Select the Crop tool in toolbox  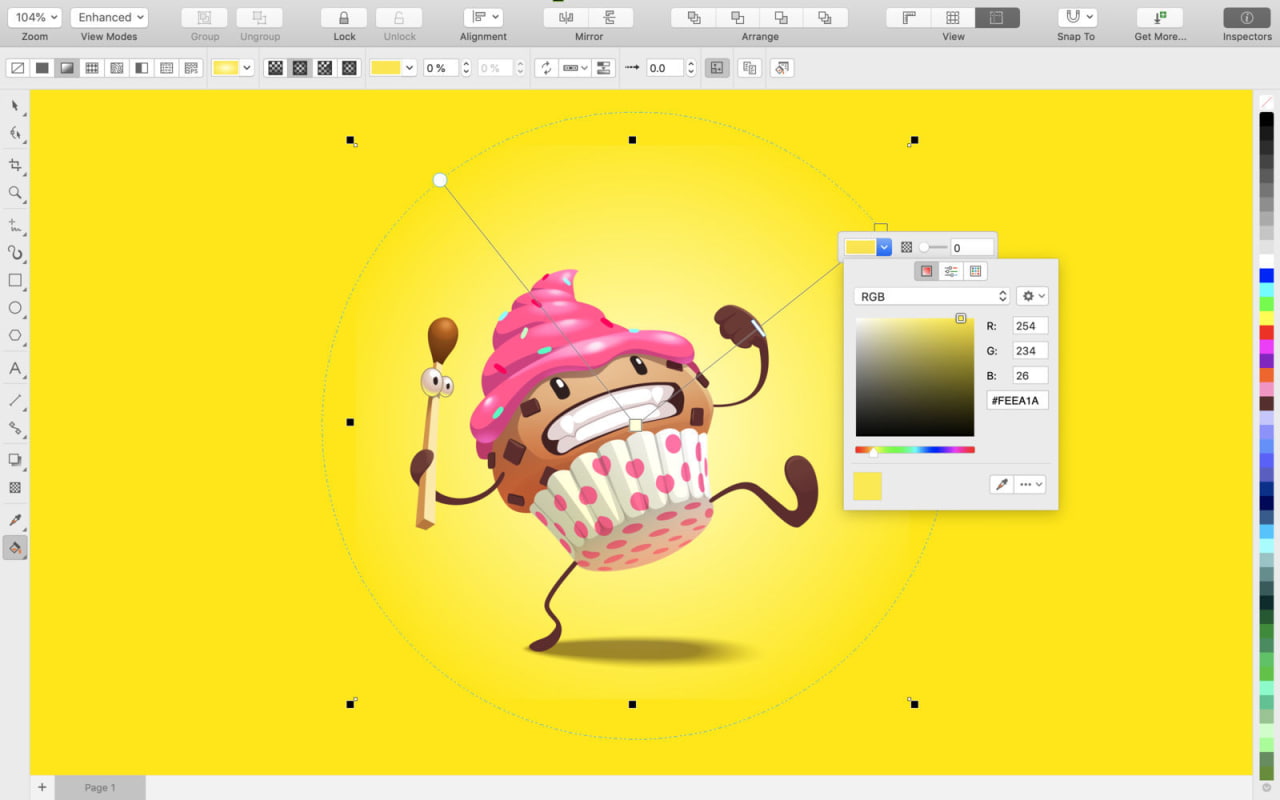point(15,165)
